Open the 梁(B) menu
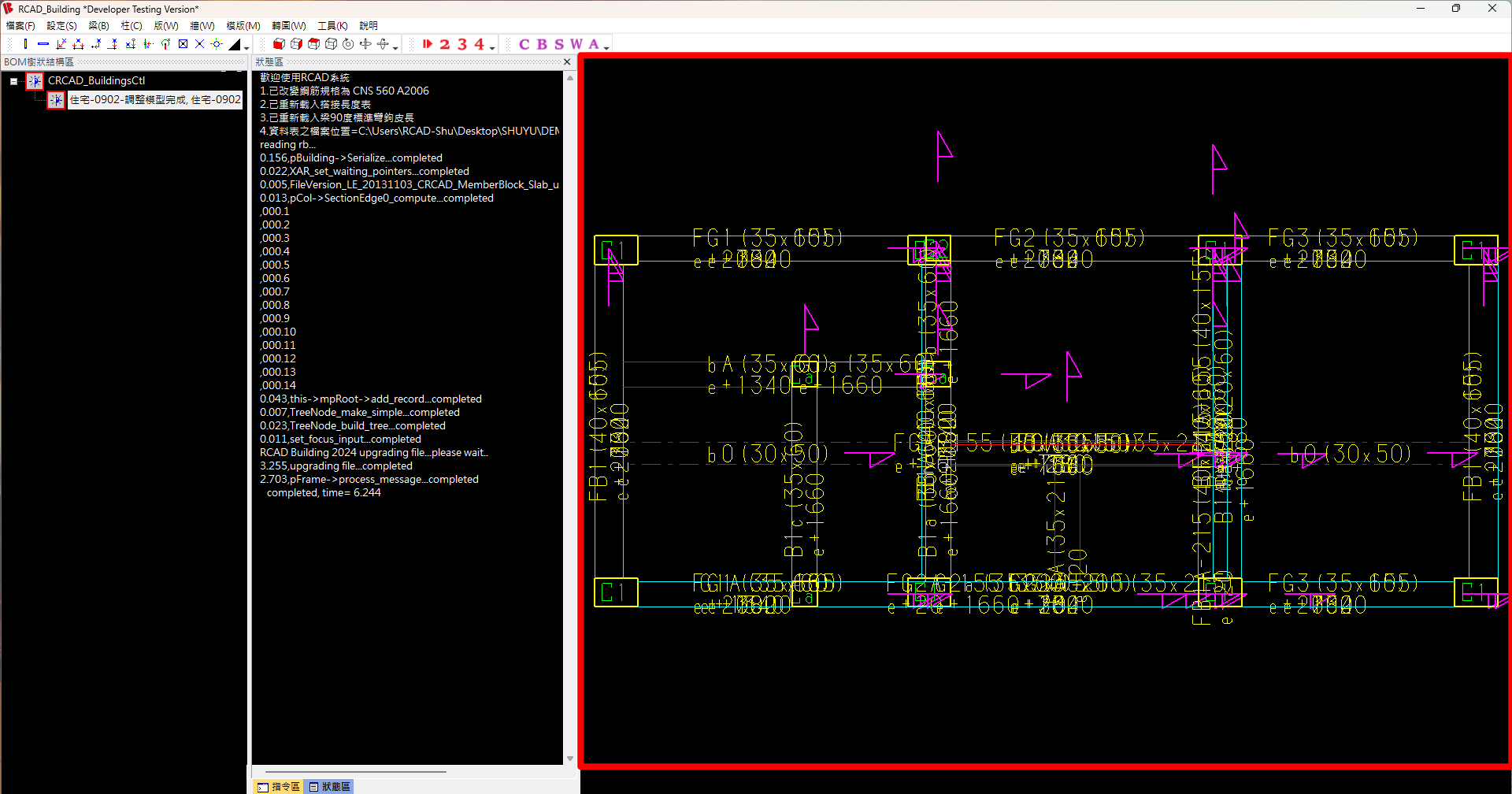This screenshot has width=1512, height=794. (98, 26)
